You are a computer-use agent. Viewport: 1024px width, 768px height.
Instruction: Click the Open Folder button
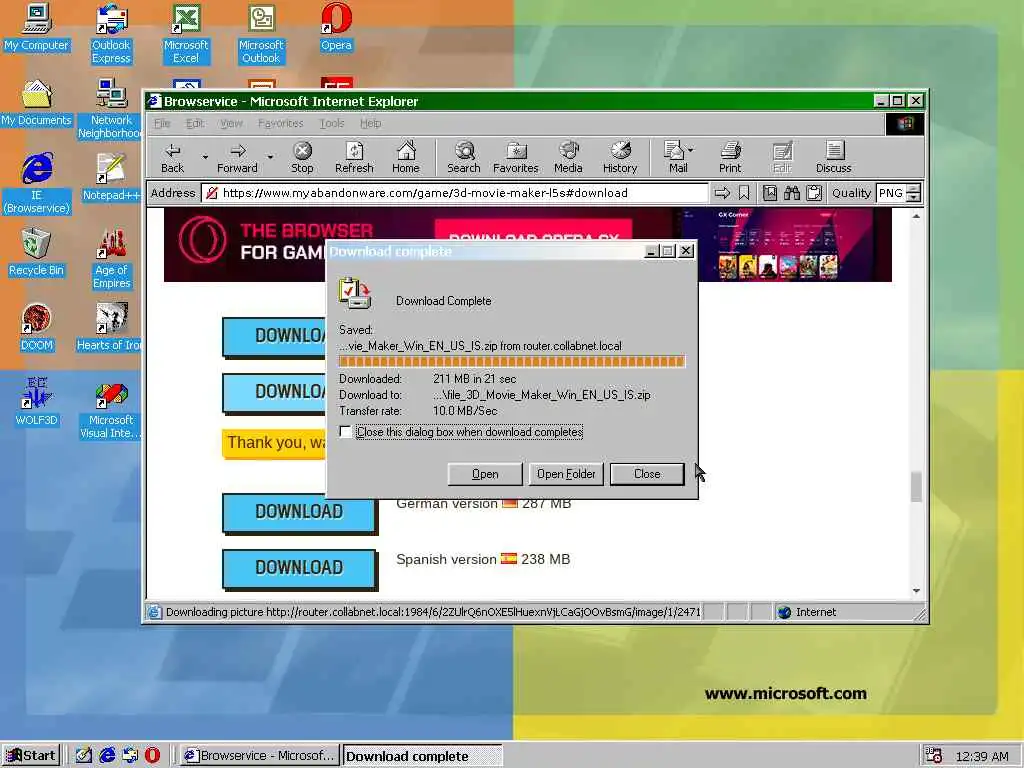pos(566,474)
